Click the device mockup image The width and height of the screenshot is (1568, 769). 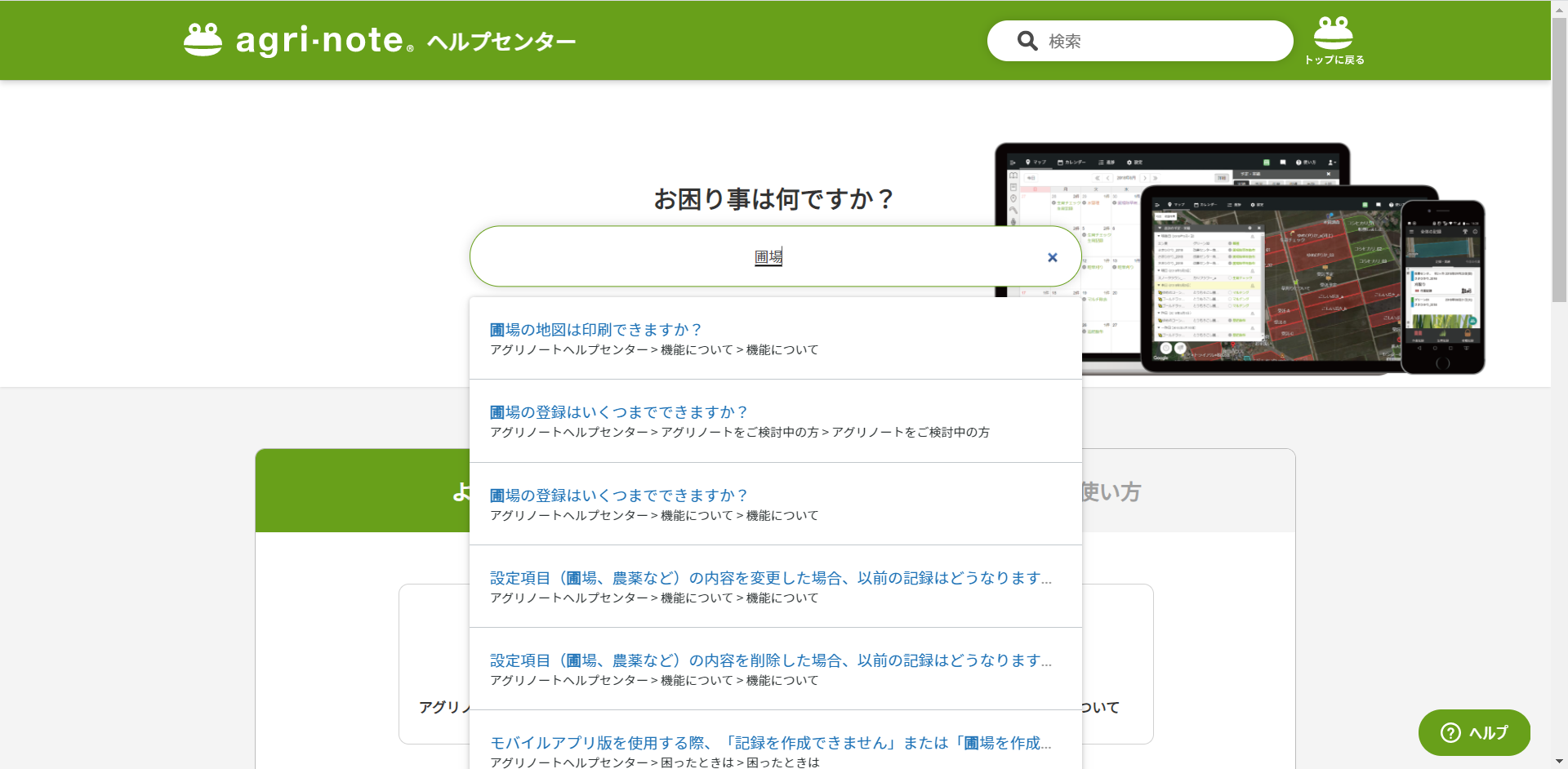click(x=1240, y=259)
